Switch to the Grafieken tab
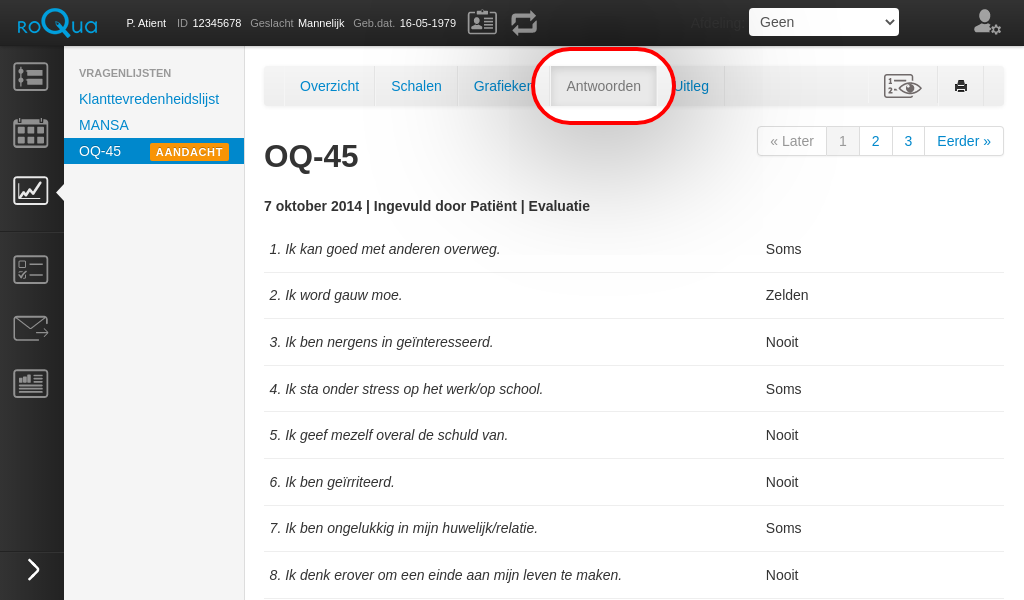 click(503, 86)
